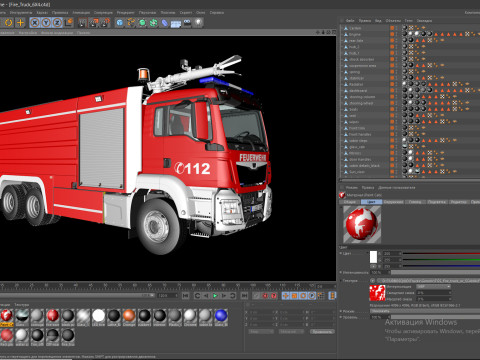
Task: Jump to the start of the animation
Action: pyautogui.click(x=186, y=296)
